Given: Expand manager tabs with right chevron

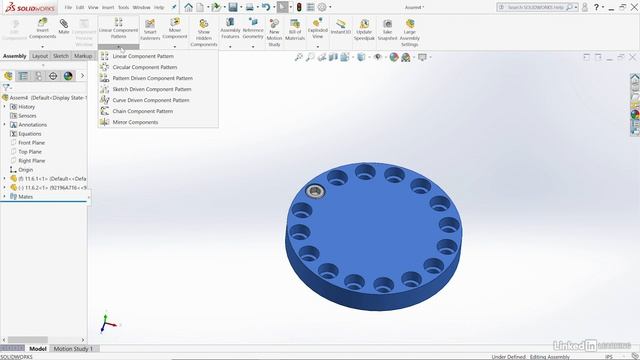Looking at the screenshot, I should click(x=82, y=76).
